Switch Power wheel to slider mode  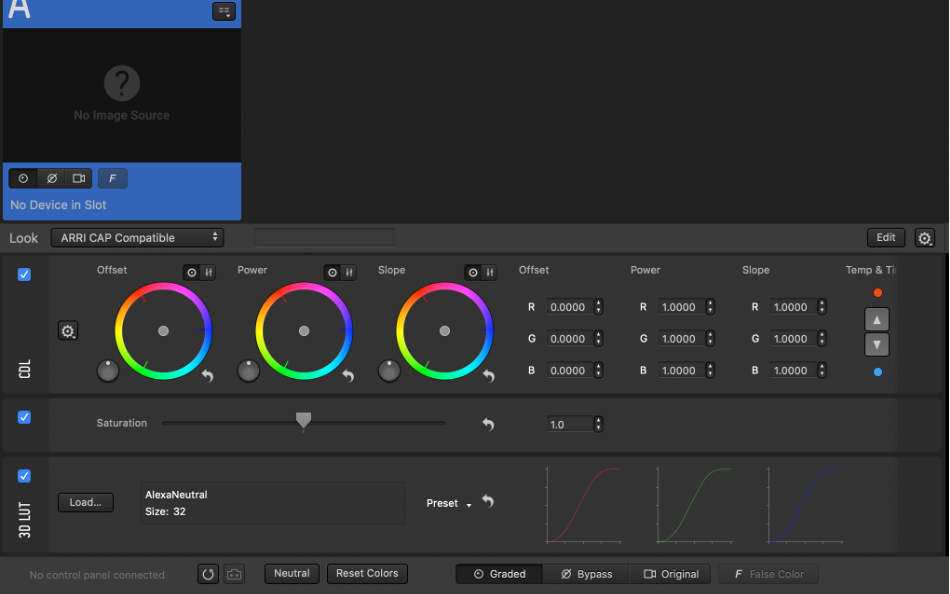pyautogui.click(x=349, y=273)
